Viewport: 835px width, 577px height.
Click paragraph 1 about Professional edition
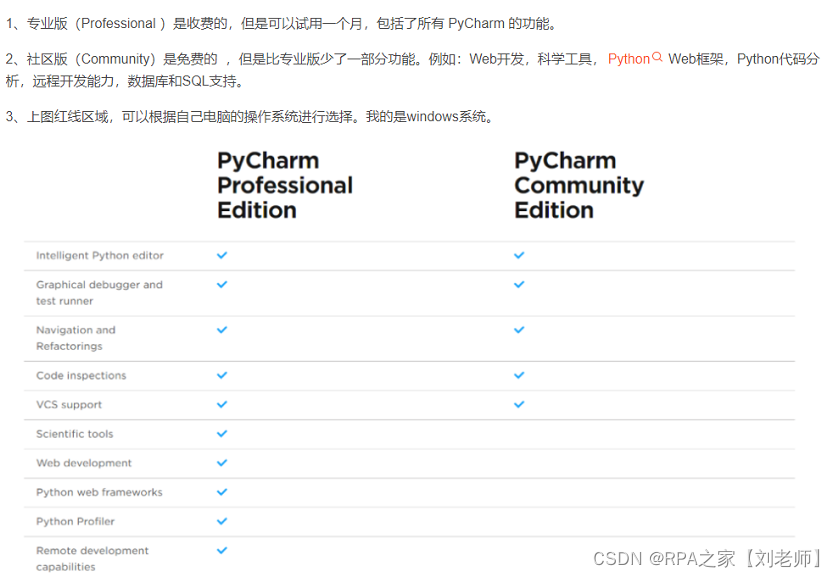coord(282,23)
